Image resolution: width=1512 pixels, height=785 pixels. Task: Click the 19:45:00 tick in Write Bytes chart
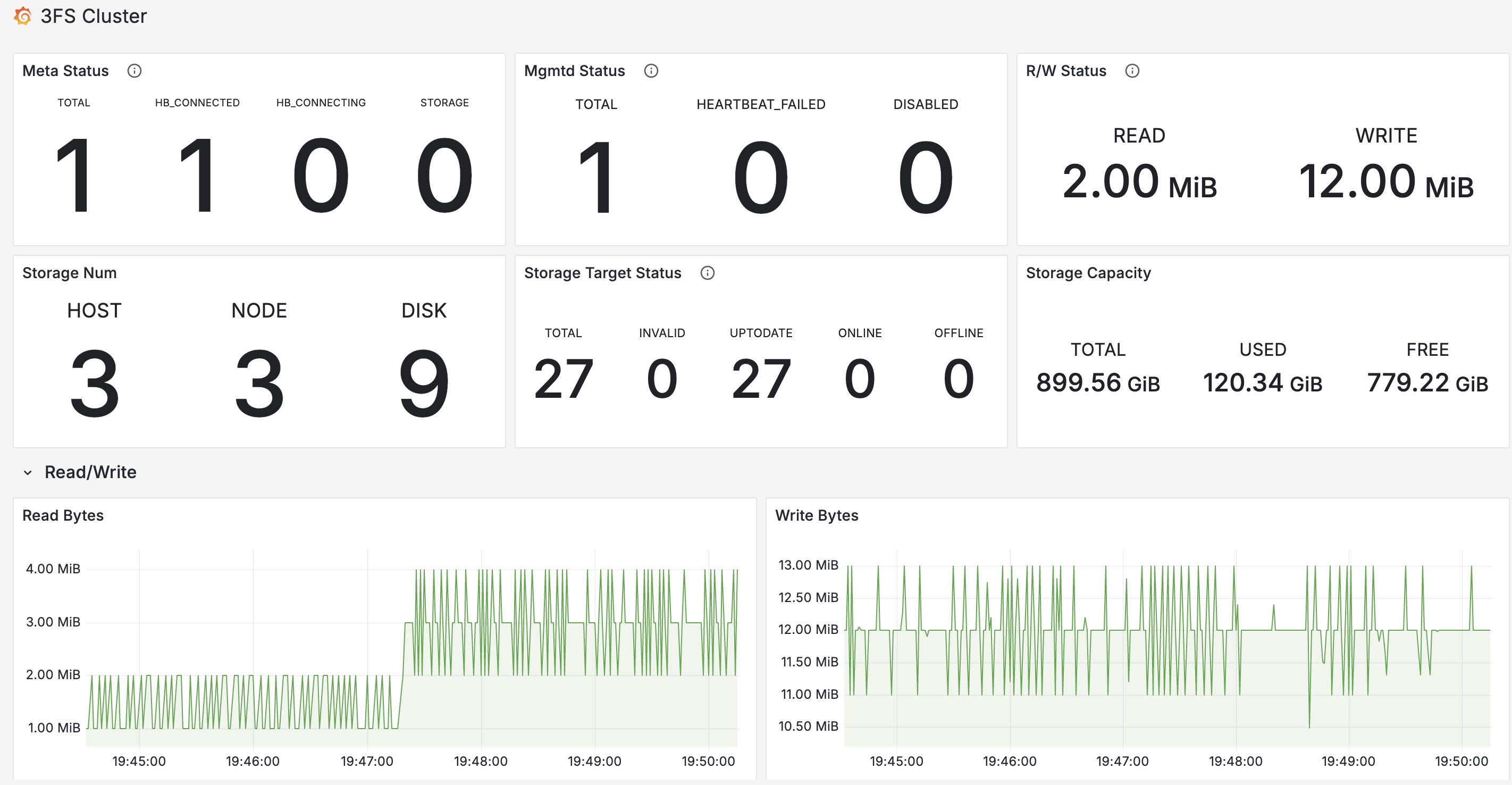(x=896, y=762)
